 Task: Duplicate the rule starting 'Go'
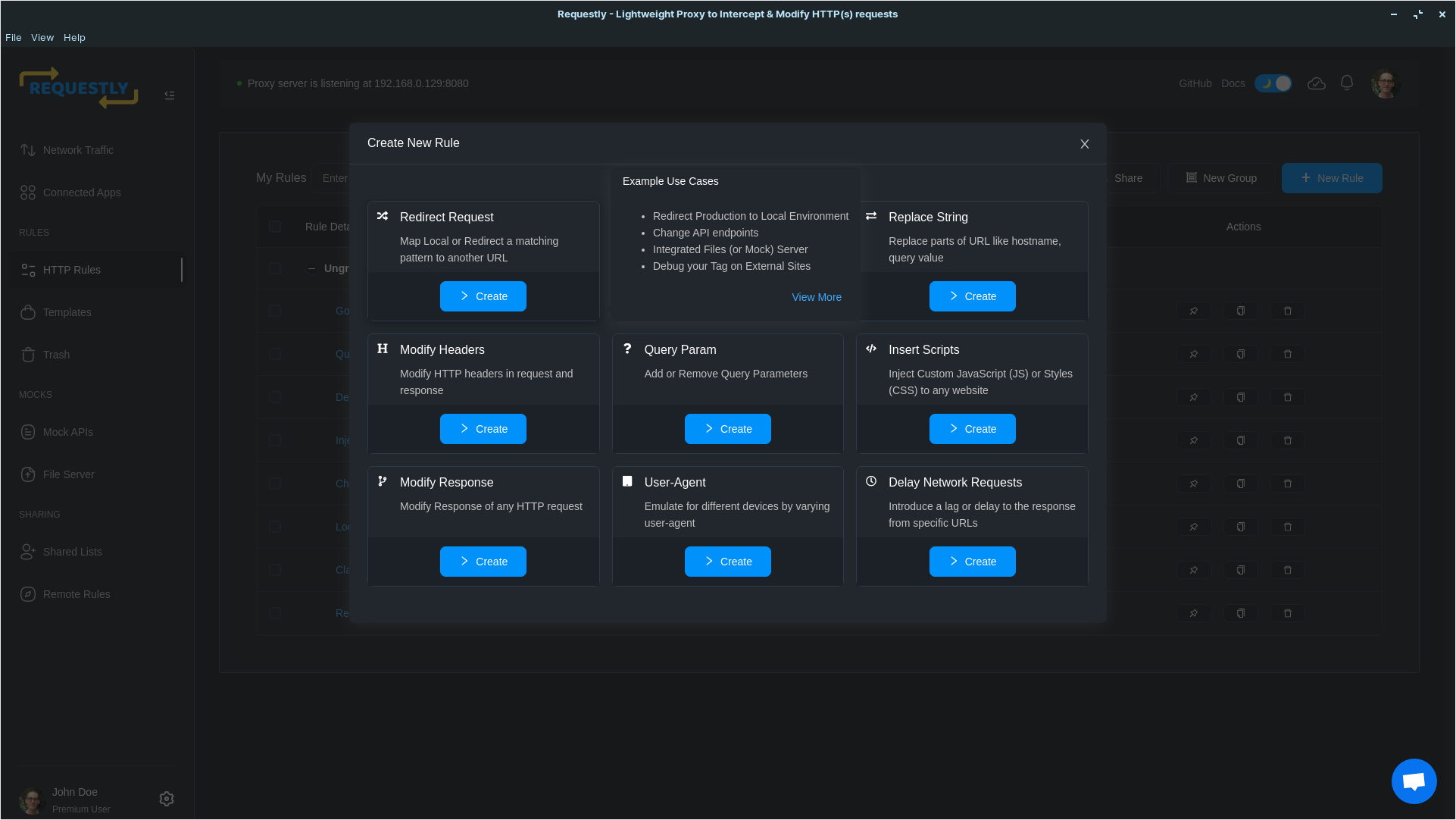pyautogui.click(x=1241, y=311)
